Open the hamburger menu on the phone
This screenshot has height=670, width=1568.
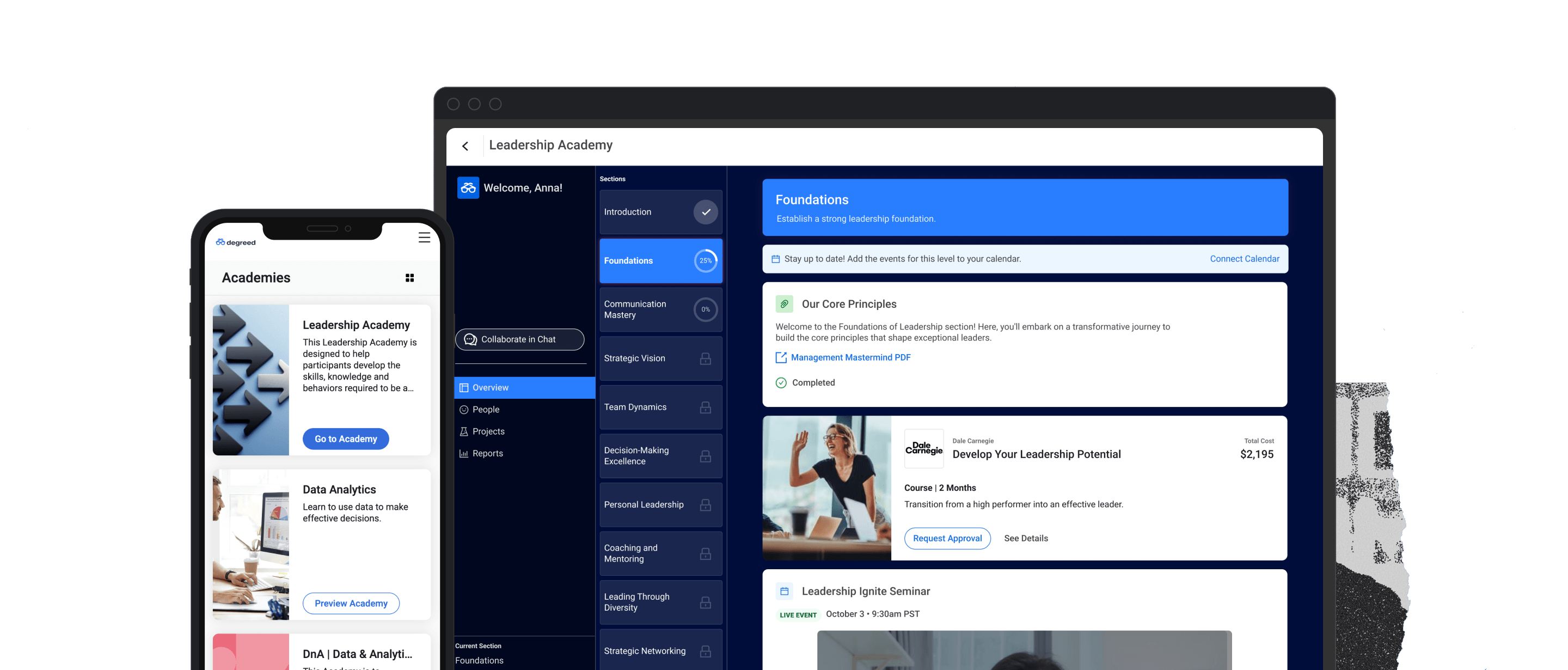(424, 237)
